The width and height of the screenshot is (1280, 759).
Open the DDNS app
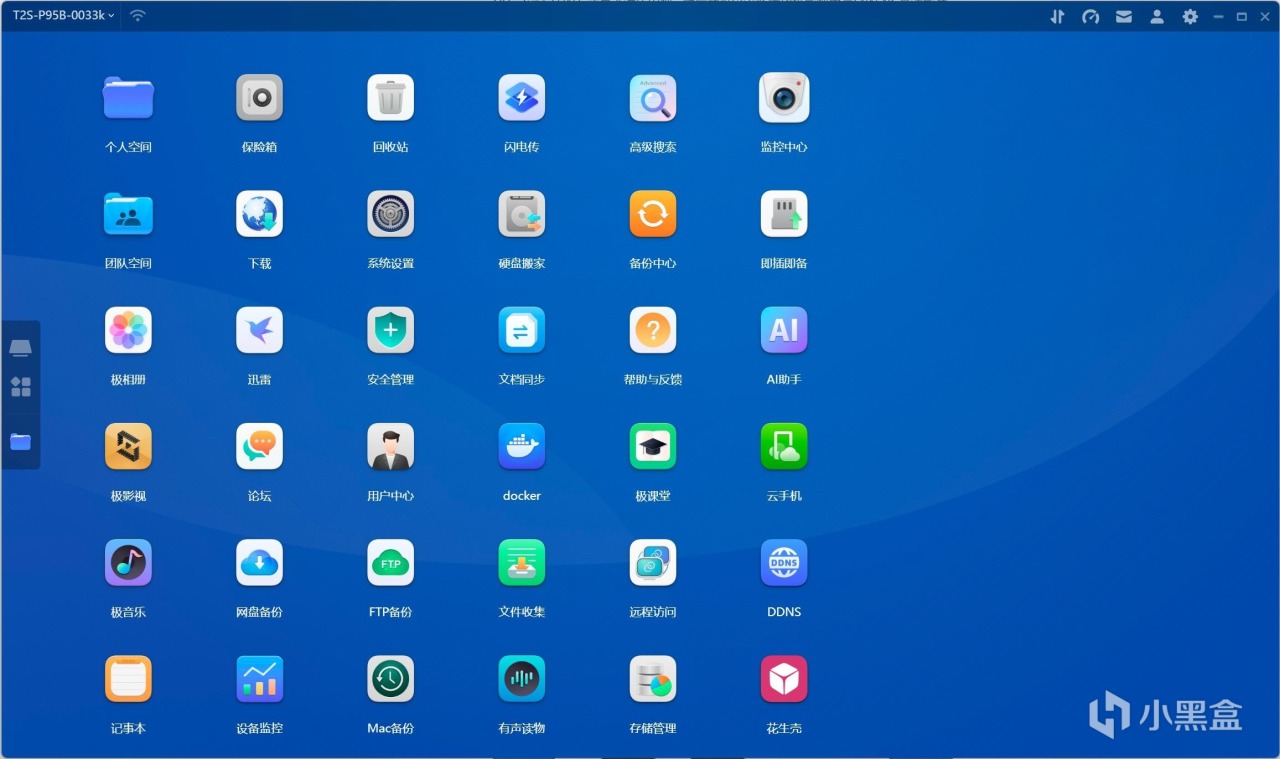click(784, 563)
